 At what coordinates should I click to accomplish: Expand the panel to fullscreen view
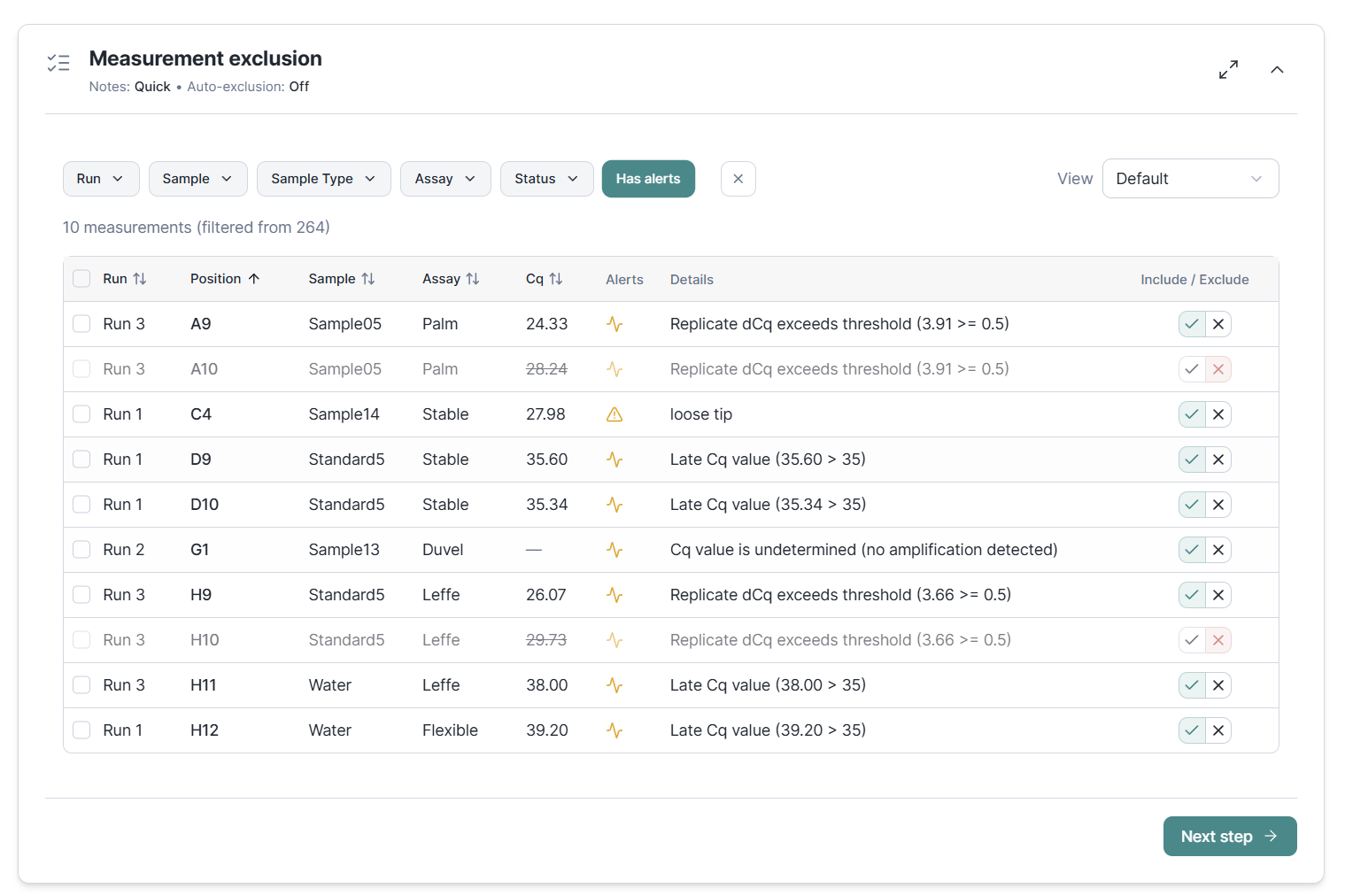(1228, 69)
